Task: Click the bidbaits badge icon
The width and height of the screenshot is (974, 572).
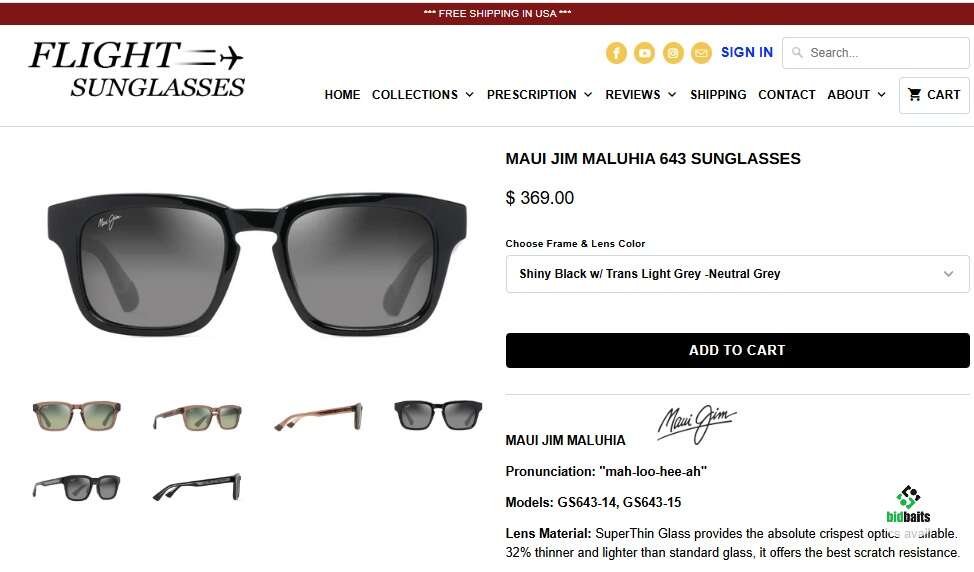Action: (x=908, y=504)
